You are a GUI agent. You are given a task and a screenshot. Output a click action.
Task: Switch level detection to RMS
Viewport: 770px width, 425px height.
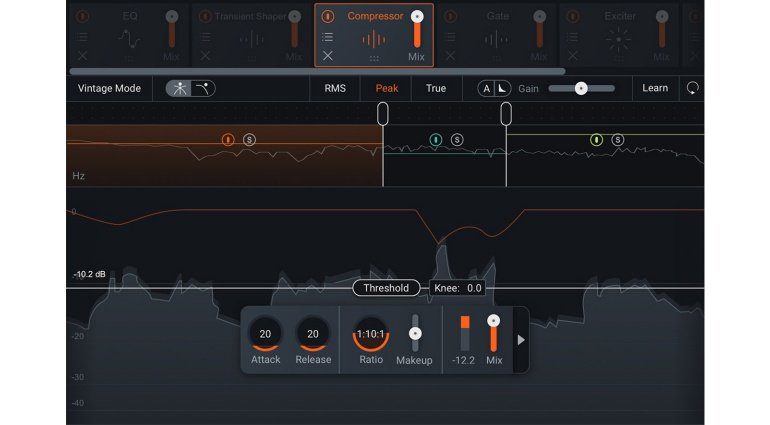pos(335,88)
